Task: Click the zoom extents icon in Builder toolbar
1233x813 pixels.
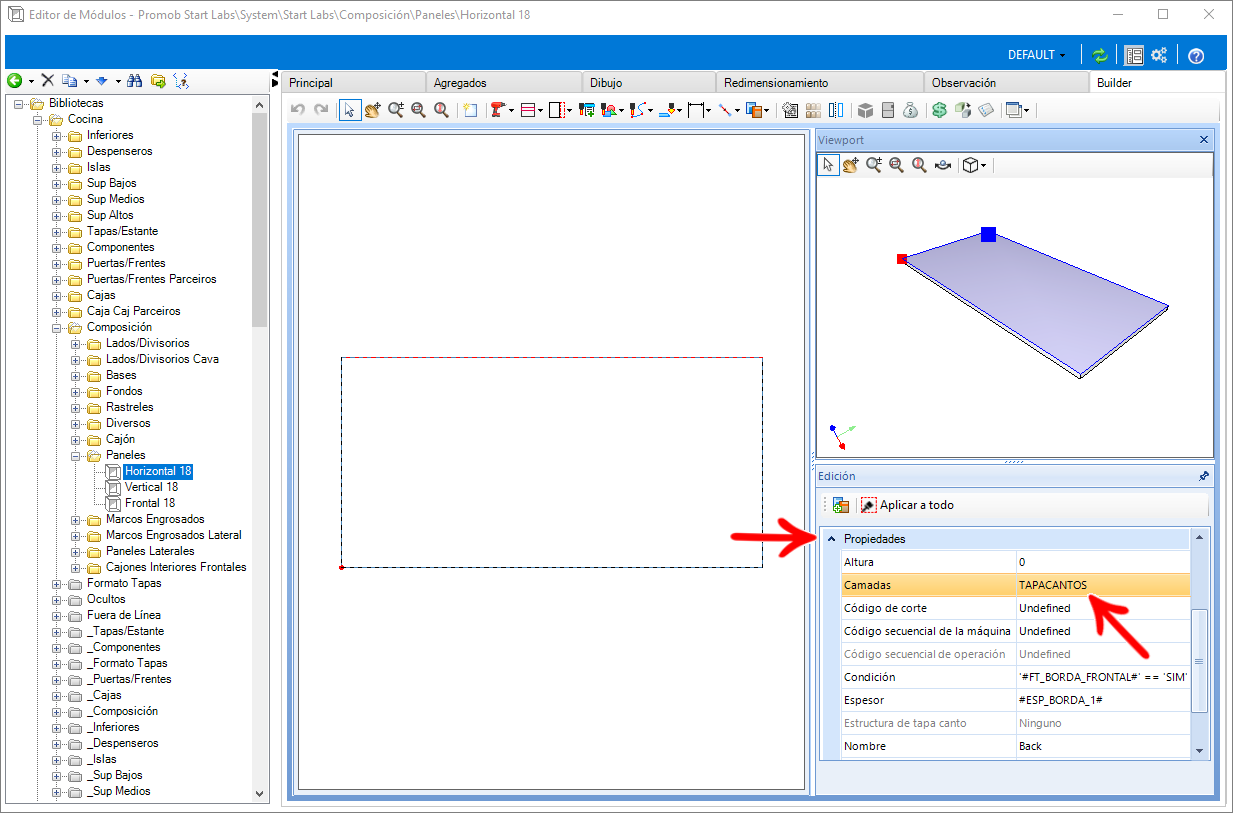Action: 441,110
